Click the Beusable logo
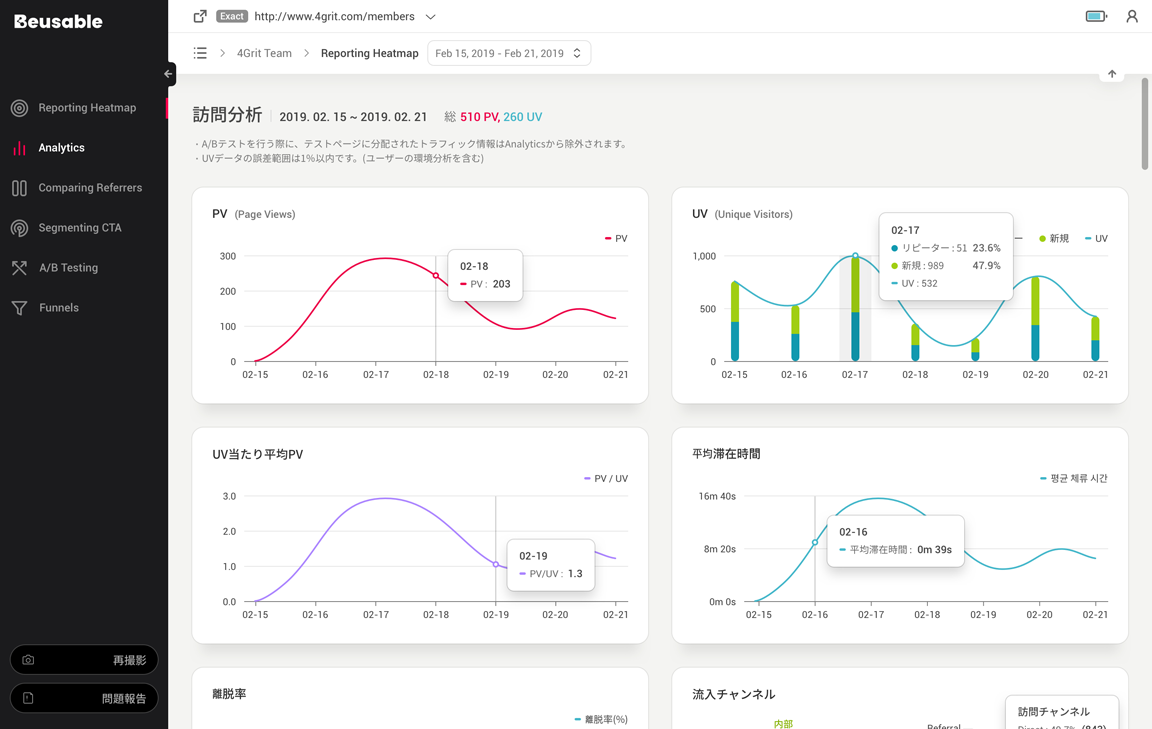 pos(58,22)
